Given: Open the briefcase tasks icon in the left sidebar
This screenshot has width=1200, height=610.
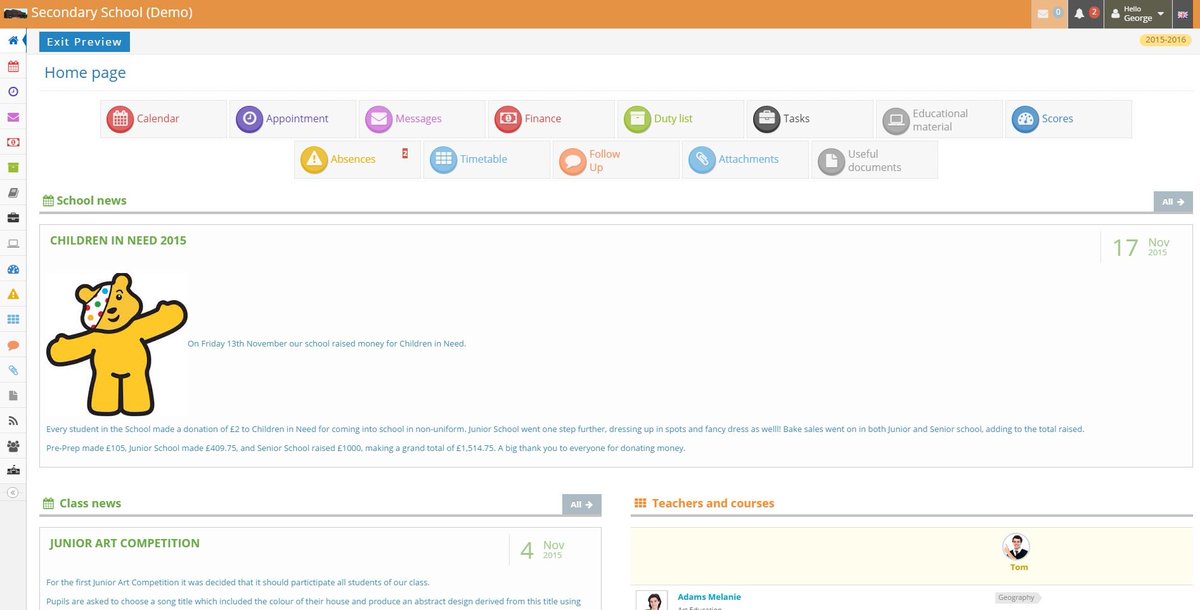Looking at the screenshot, I should [13, 218].
